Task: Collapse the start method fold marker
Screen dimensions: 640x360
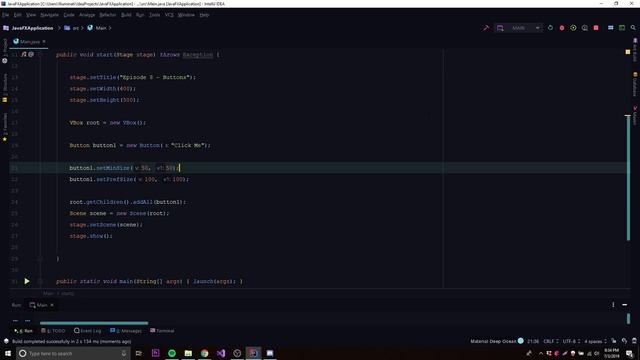Action: coord(40,54)
